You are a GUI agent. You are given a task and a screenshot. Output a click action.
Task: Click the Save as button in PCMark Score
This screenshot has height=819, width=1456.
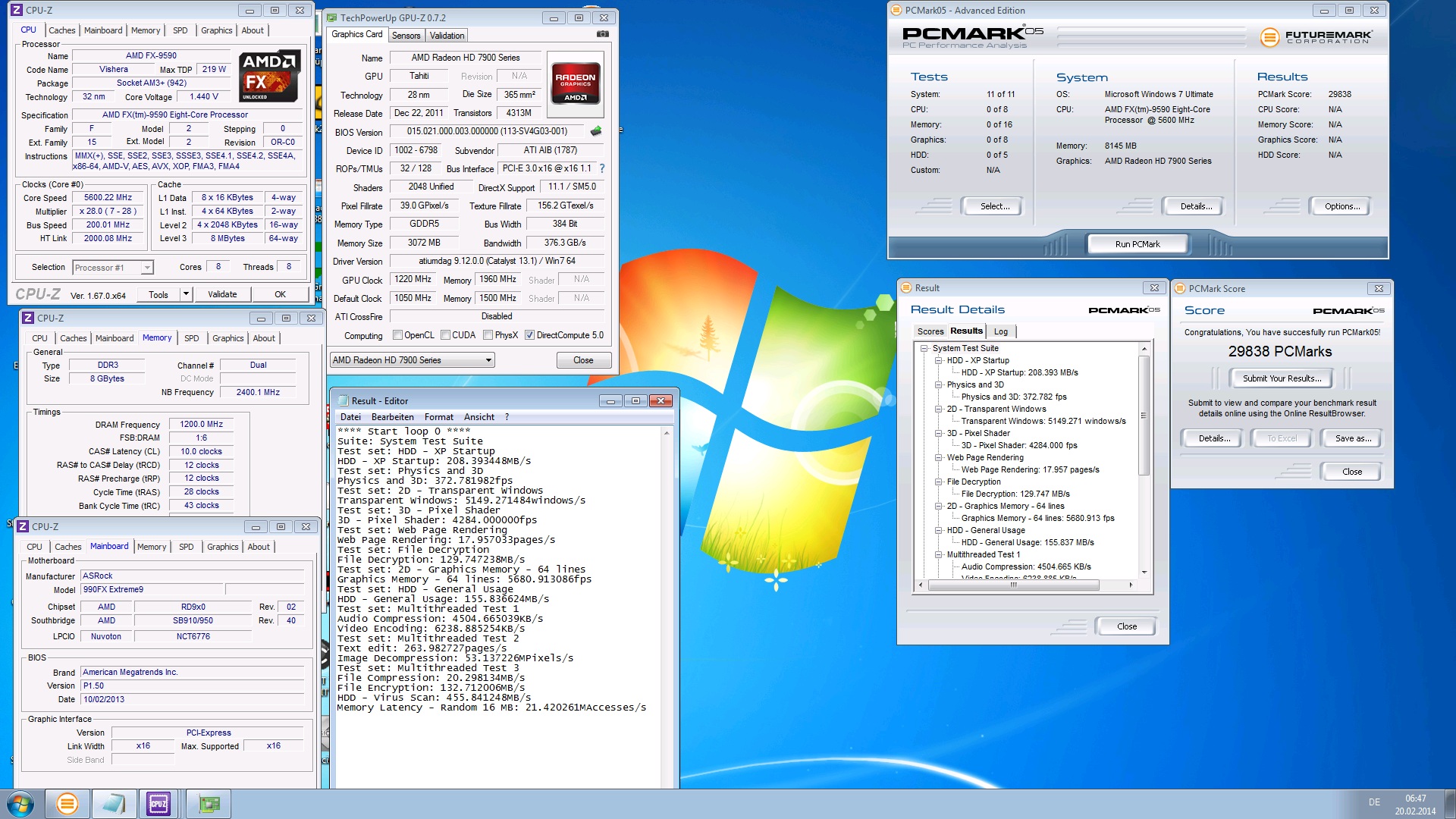pyautogui.click(x=1353, y=438)
